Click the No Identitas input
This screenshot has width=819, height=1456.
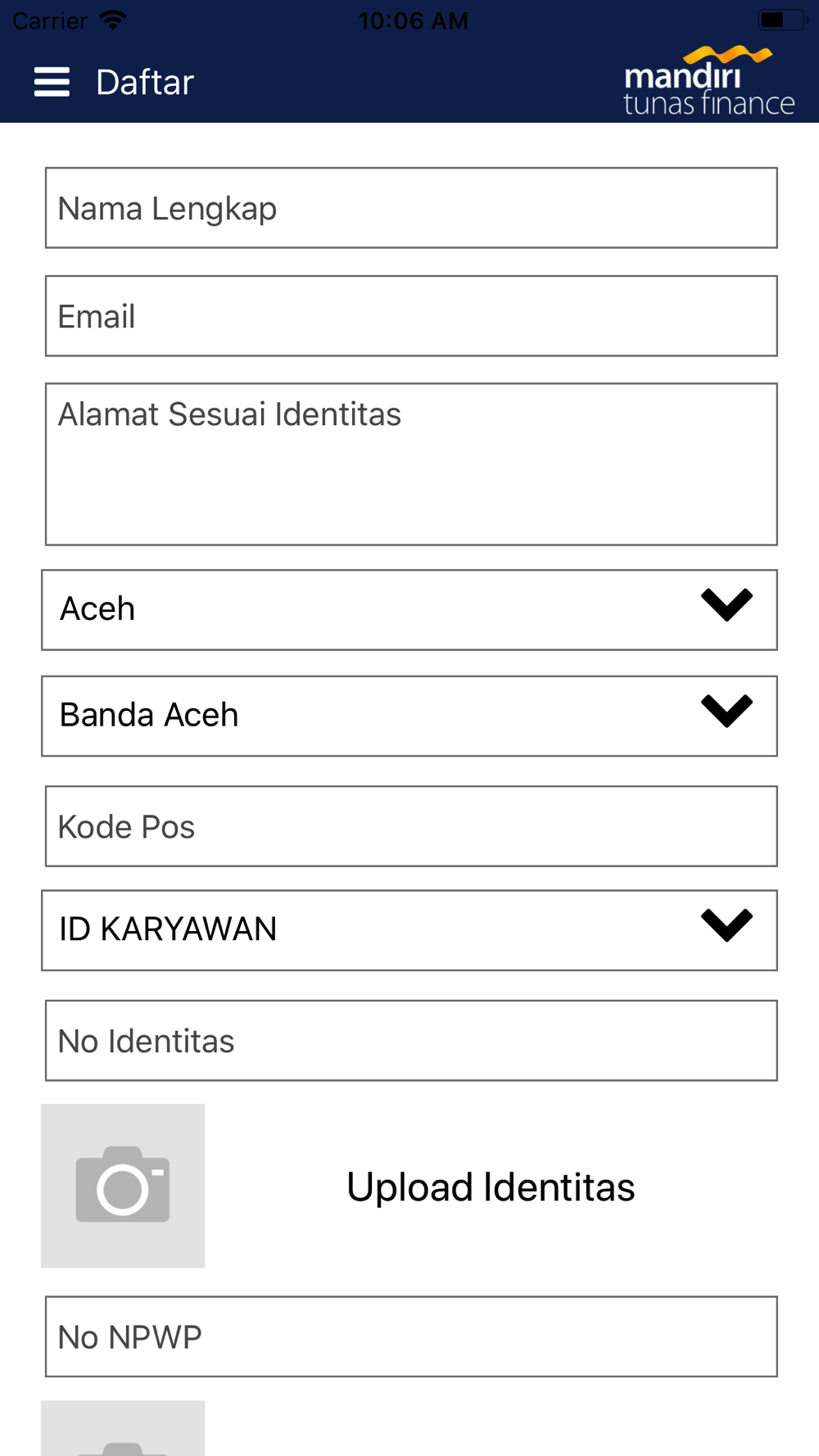pyautogui.click(x=411, y=1041)
